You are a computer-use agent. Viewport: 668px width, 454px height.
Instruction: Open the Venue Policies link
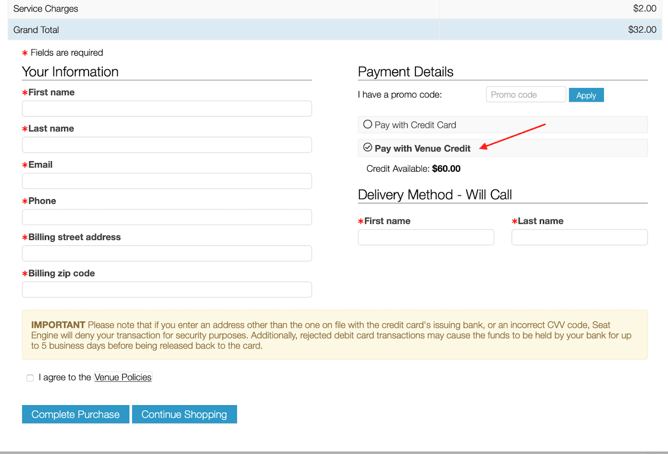tap(123, 378)
